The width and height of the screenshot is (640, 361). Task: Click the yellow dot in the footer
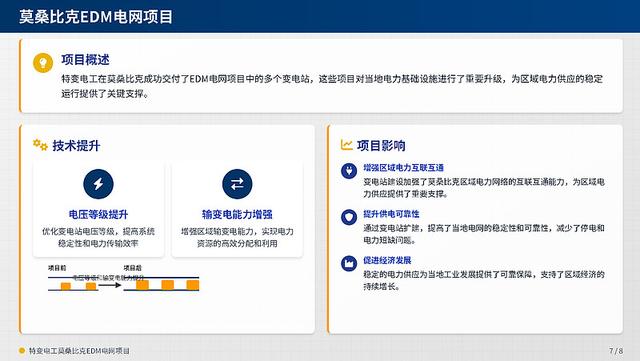22,350
